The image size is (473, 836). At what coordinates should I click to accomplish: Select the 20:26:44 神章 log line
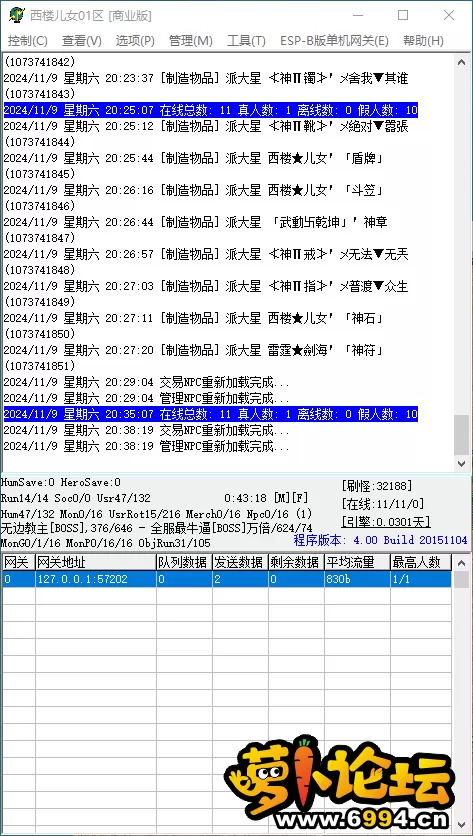point(195,222)
